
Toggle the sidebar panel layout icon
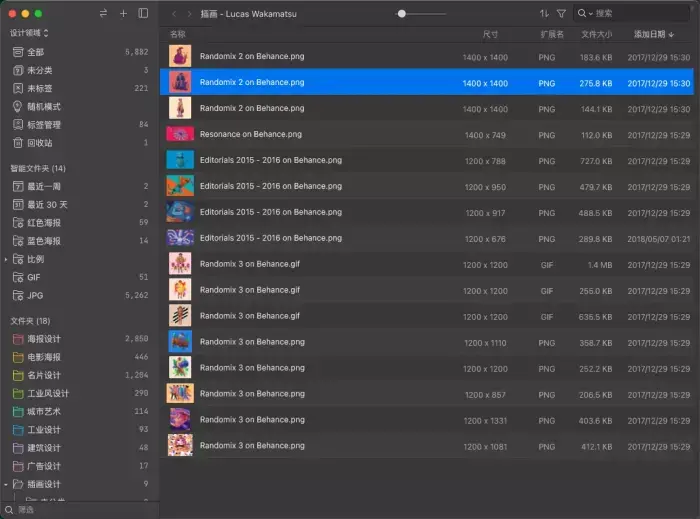pos(143,14)
